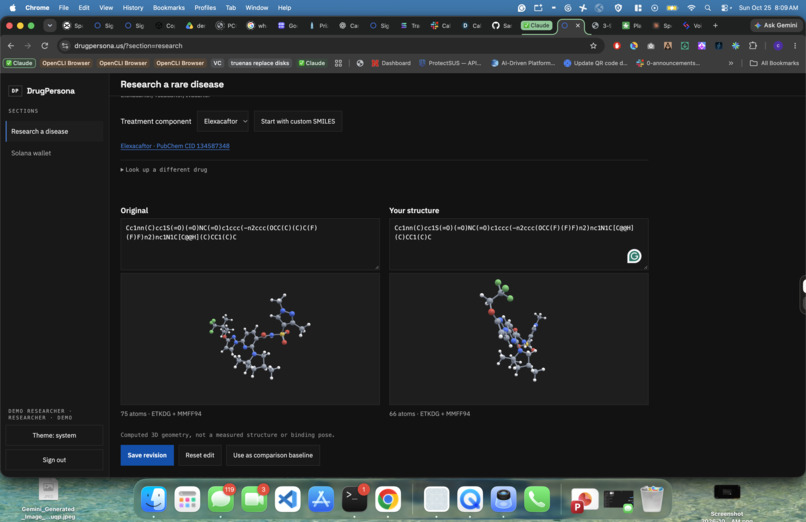
Task: Click Start with custom SMILES button
Action: [x=298, y=121]
